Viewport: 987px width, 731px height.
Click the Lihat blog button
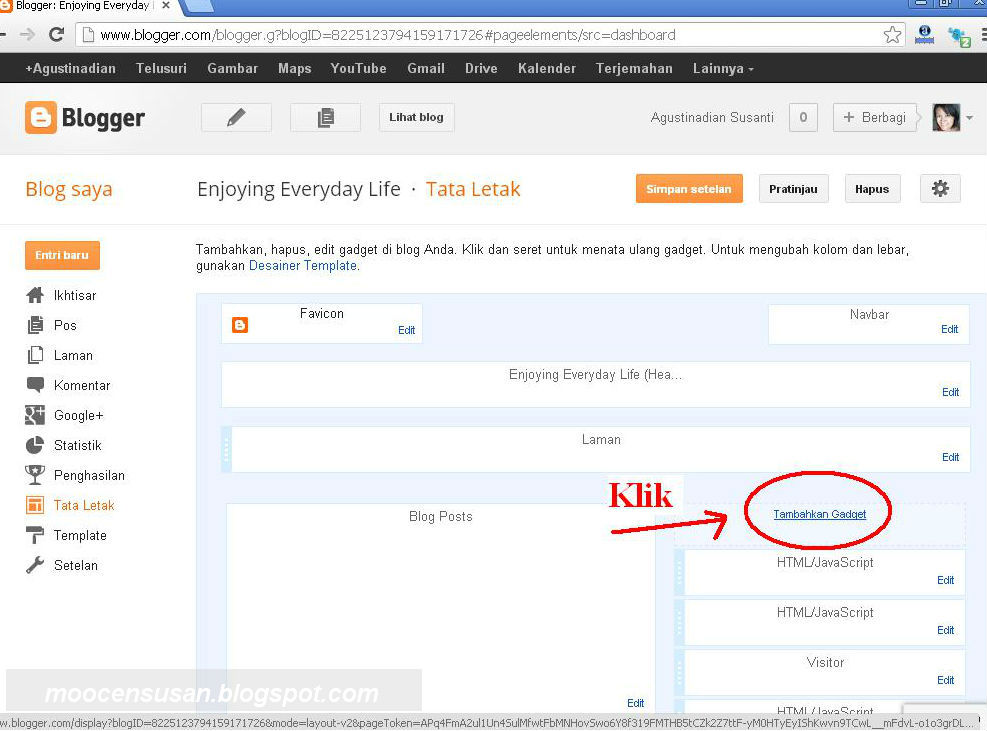[416, 117]
